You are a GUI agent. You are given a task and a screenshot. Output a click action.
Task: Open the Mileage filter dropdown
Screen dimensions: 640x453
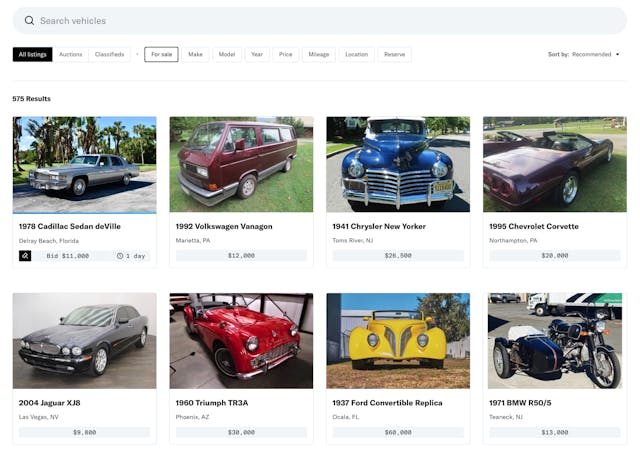coord(319,54)
